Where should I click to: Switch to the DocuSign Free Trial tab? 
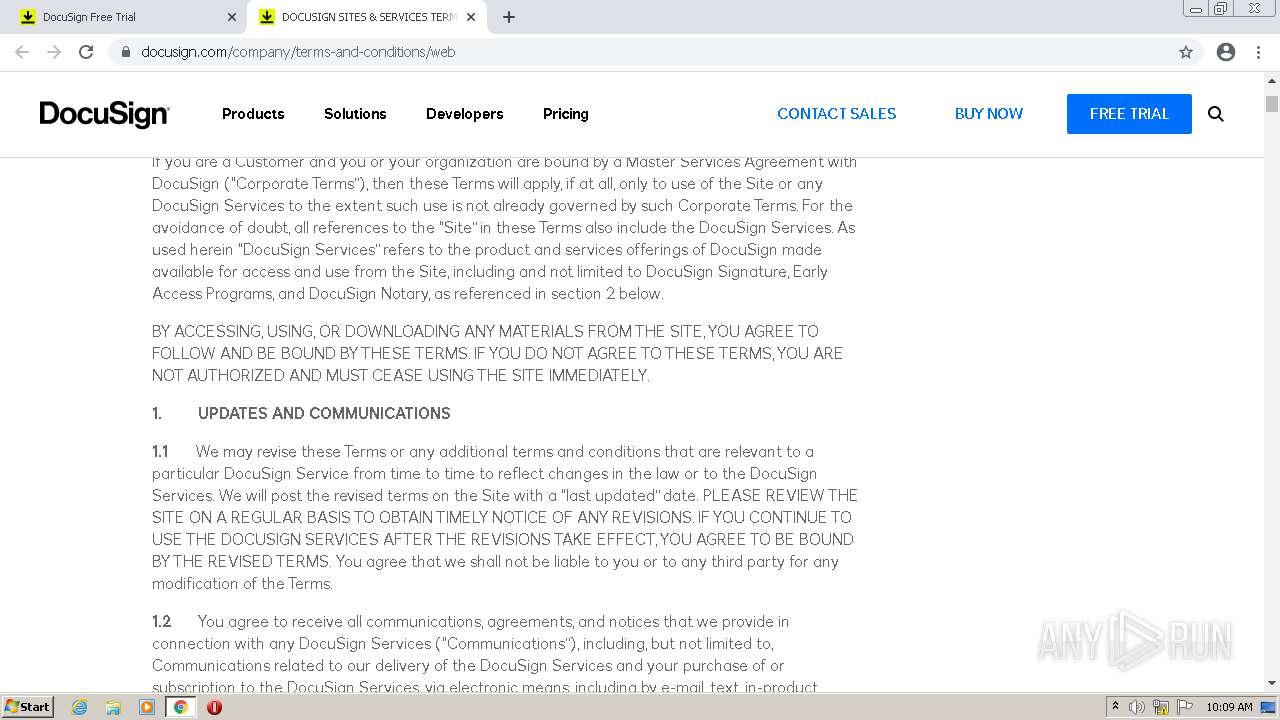[124, 17]
